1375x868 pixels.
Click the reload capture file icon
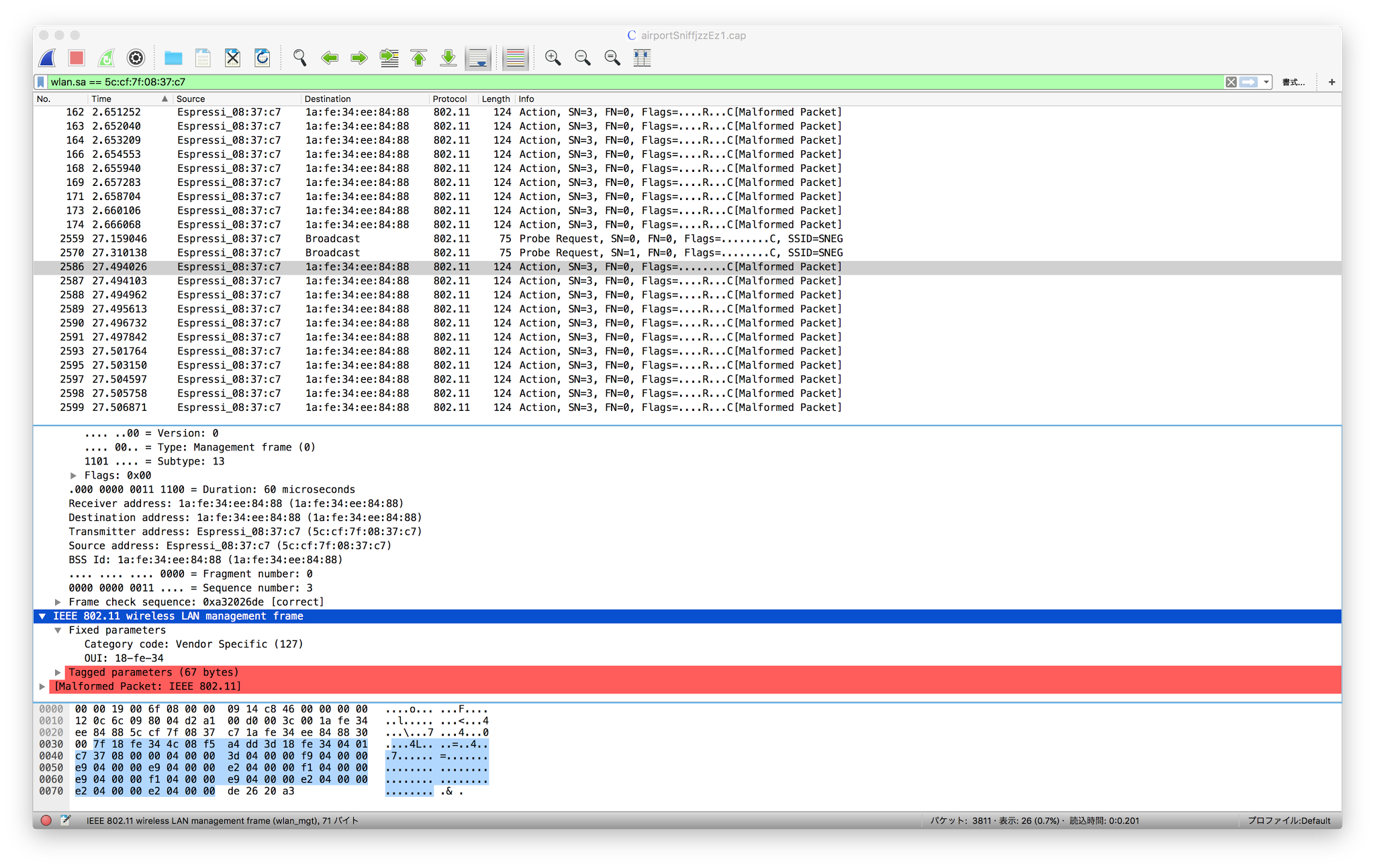coord(262,58)
